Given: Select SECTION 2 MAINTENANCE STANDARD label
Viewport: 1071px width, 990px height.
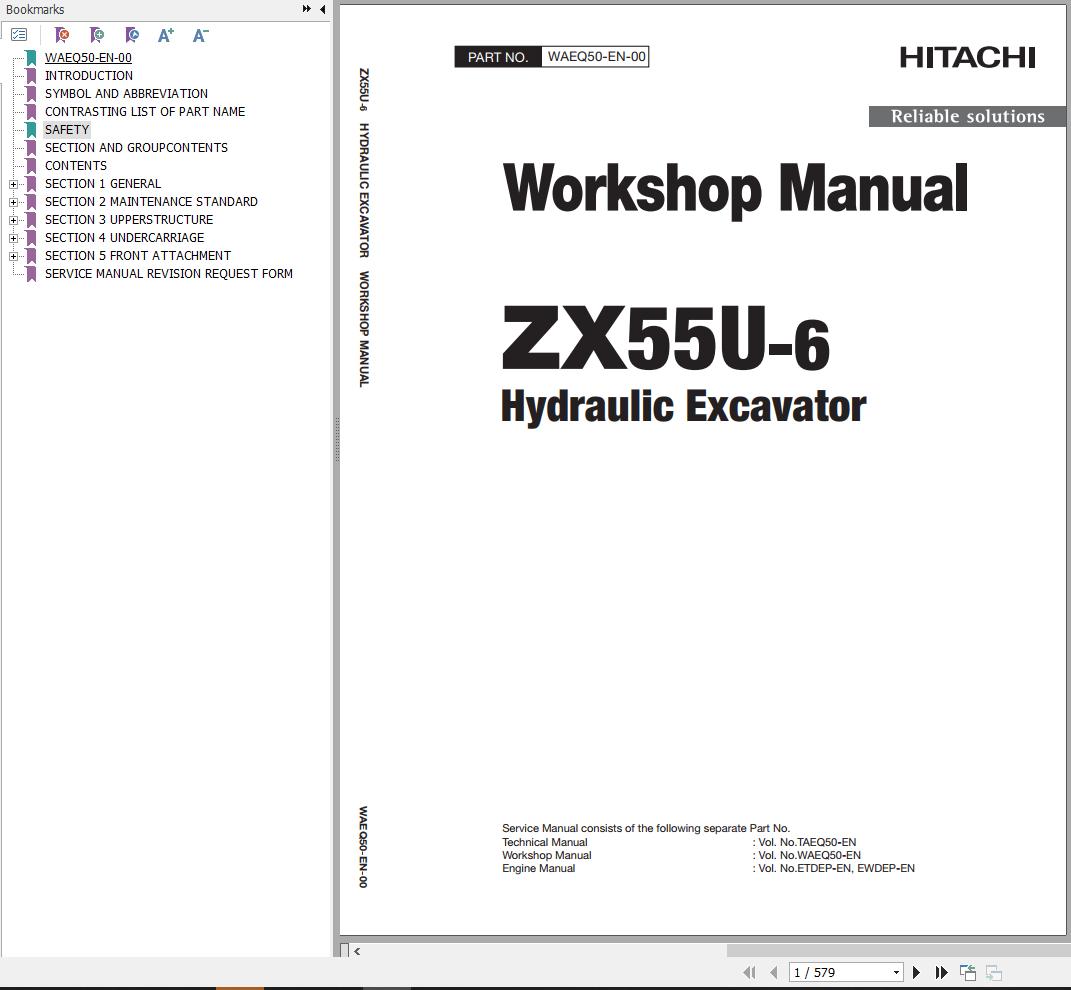Looking at the screenshot, I should pos(151,202).
